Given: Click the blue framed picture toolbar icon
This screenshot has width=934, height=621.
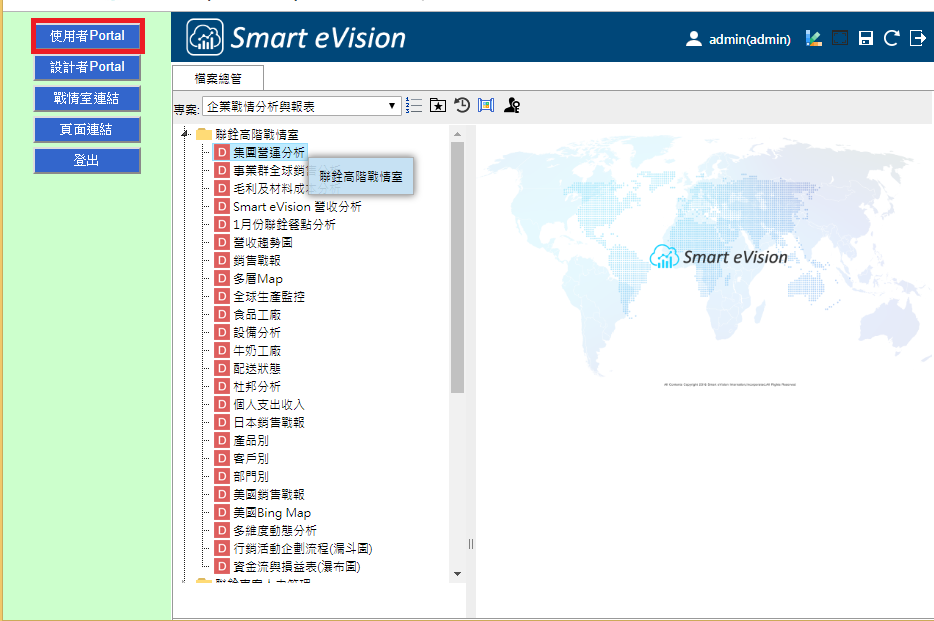Looking at the screenshot, I should (486, 105).
